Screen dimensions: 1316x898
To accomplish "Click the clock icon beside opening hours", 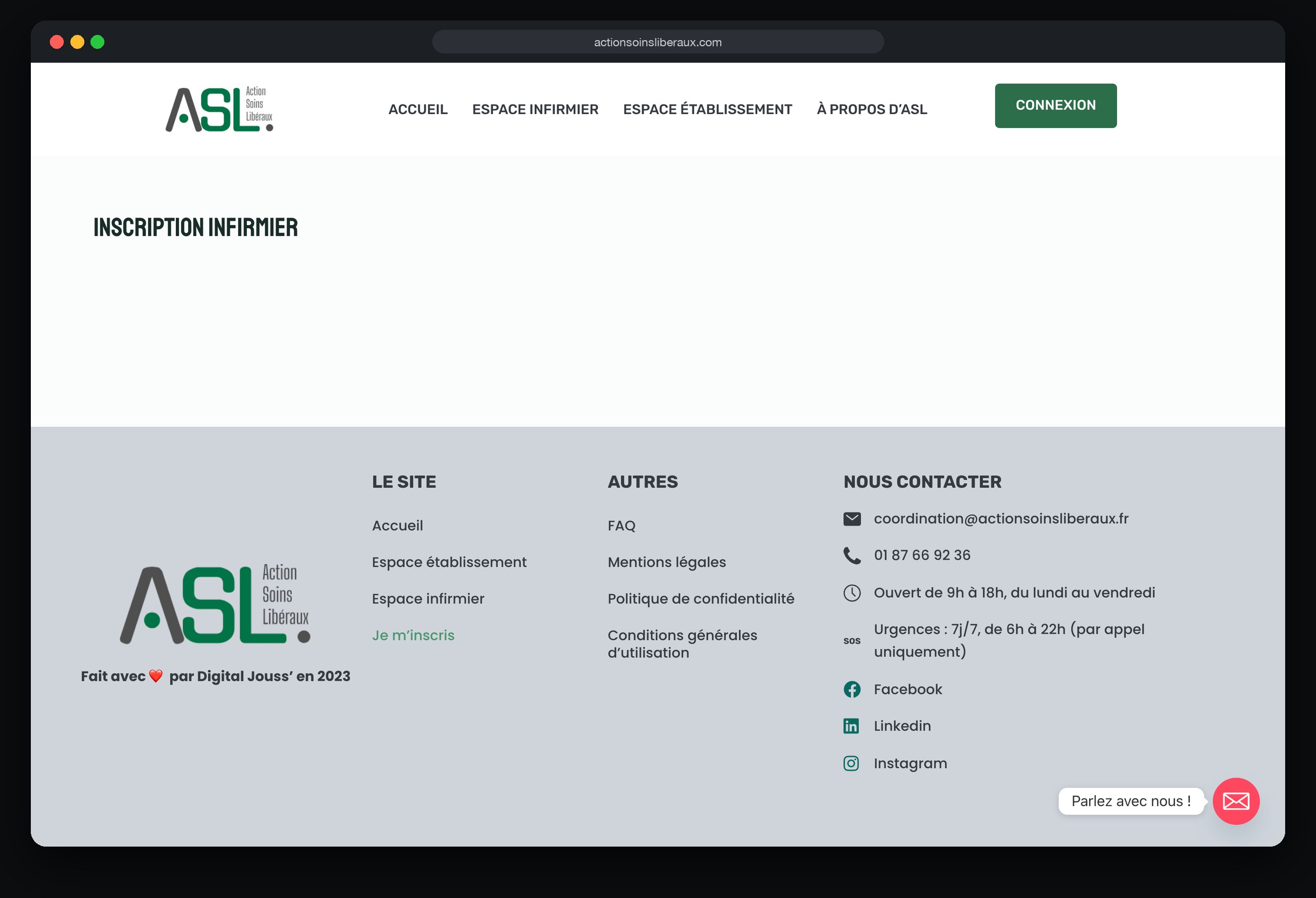I will (x=852, y=593).
